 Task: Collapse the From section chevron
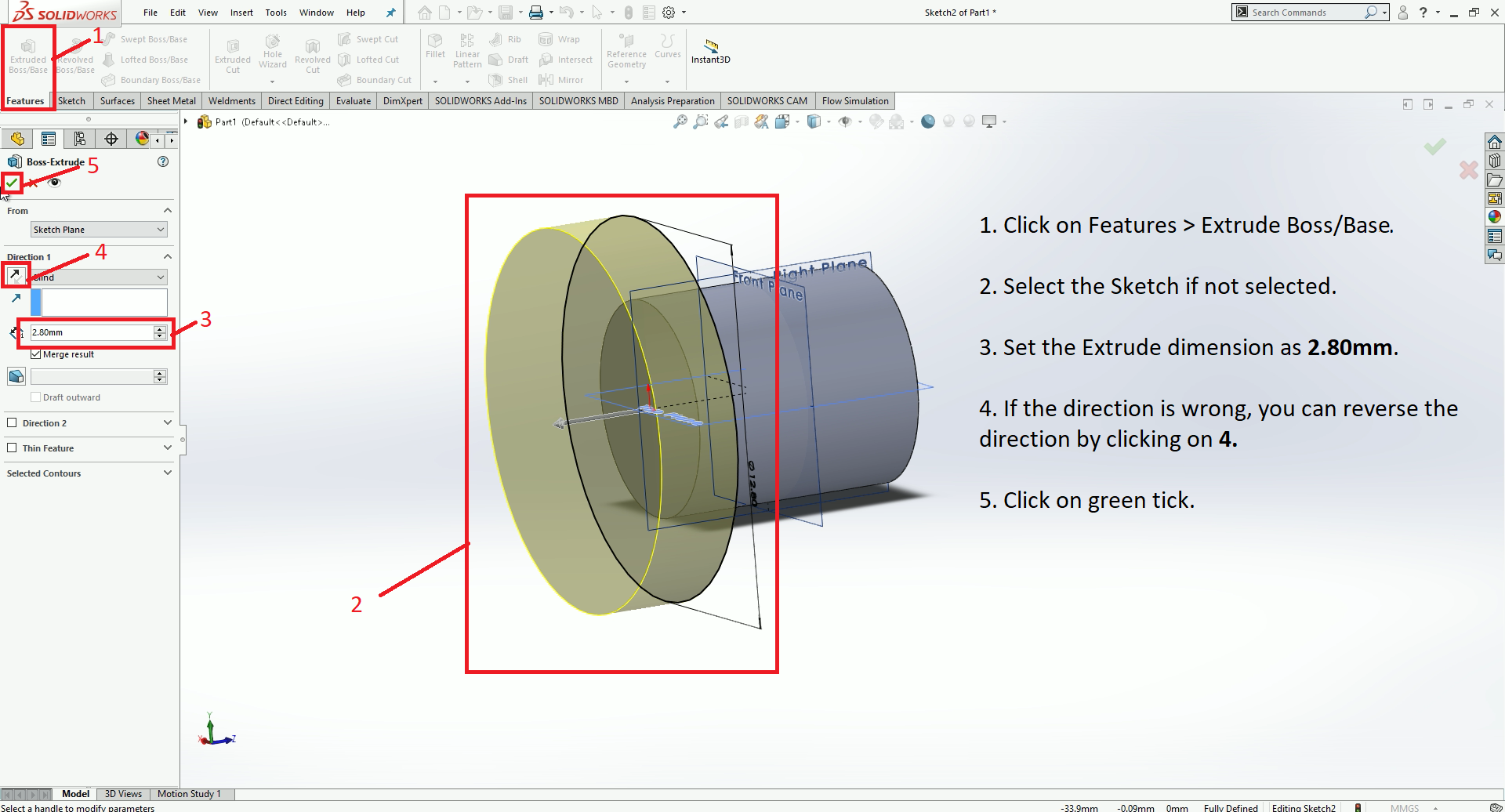point(167,210)
